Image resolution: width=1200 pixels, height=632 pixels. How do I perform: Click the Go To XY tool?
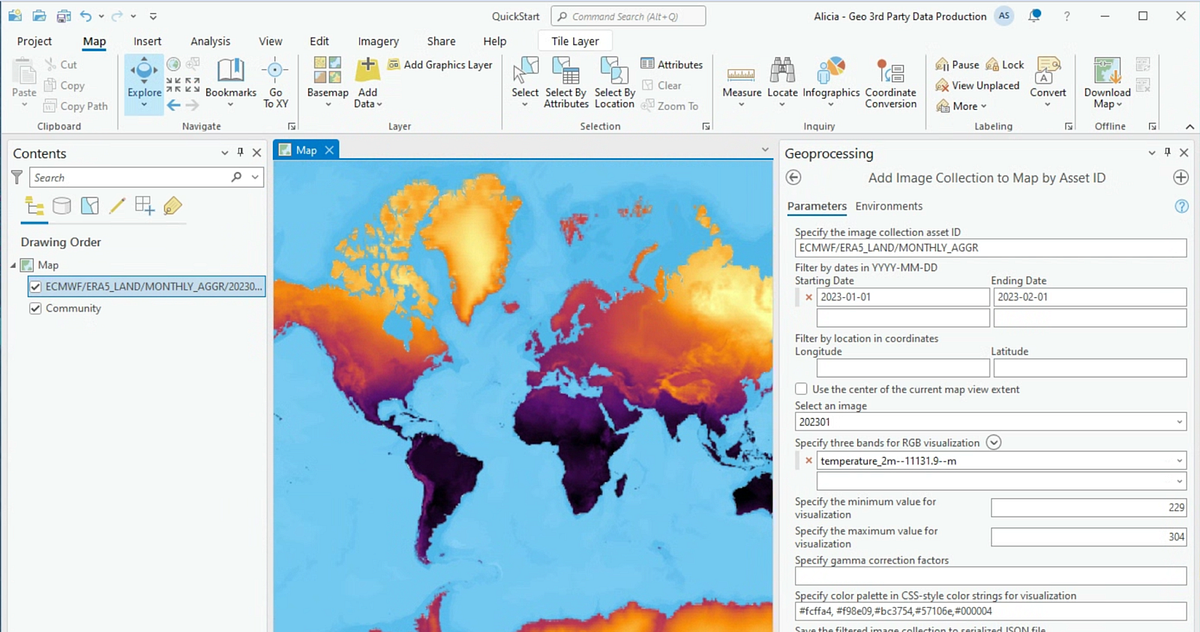[x=276, y=82]
